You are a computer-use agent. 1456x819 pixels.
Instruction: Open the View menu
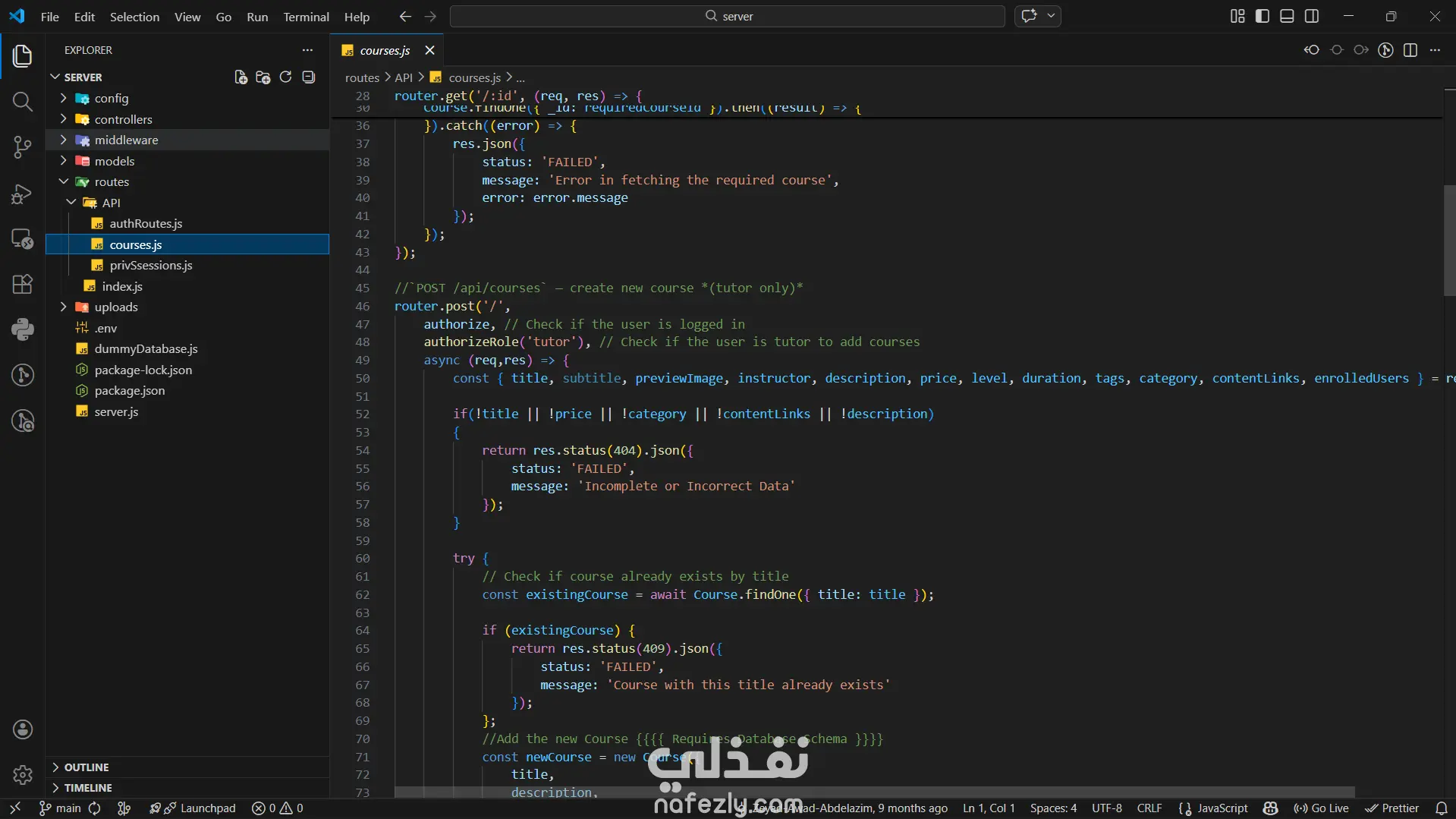point(187,17)
